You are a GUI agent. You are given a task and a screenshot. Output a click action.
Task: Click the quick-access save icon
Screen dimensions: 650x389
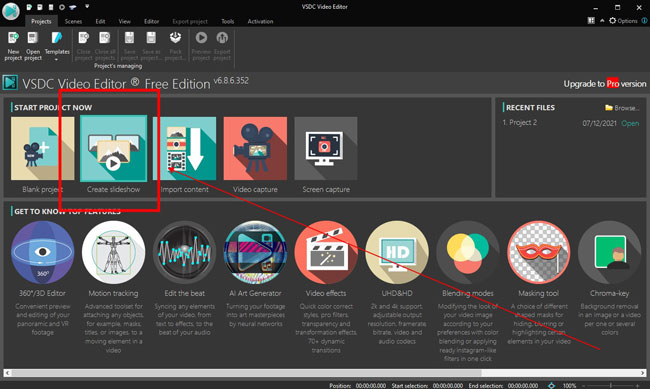point(51,7)
